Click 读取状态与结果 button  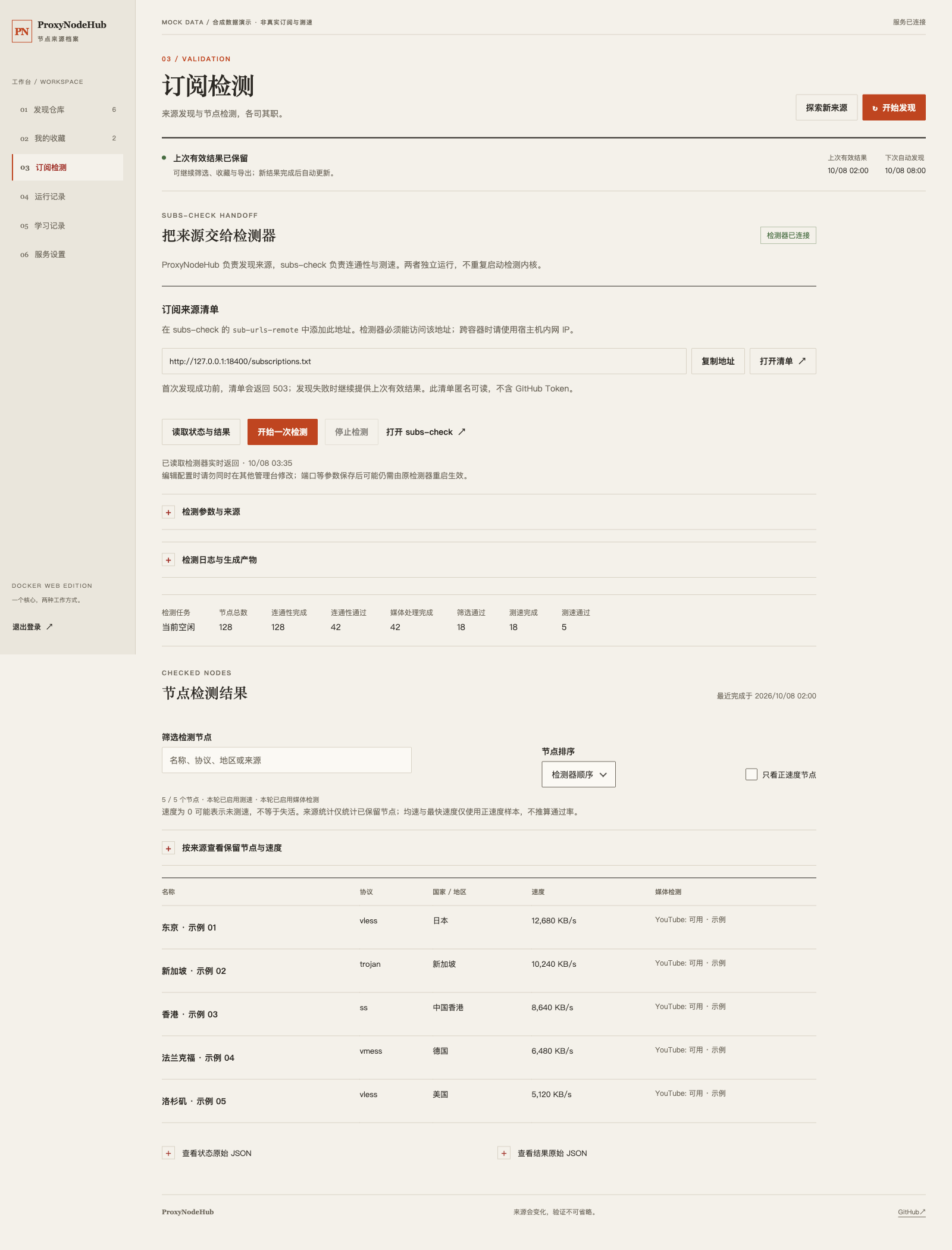point(201,432)
